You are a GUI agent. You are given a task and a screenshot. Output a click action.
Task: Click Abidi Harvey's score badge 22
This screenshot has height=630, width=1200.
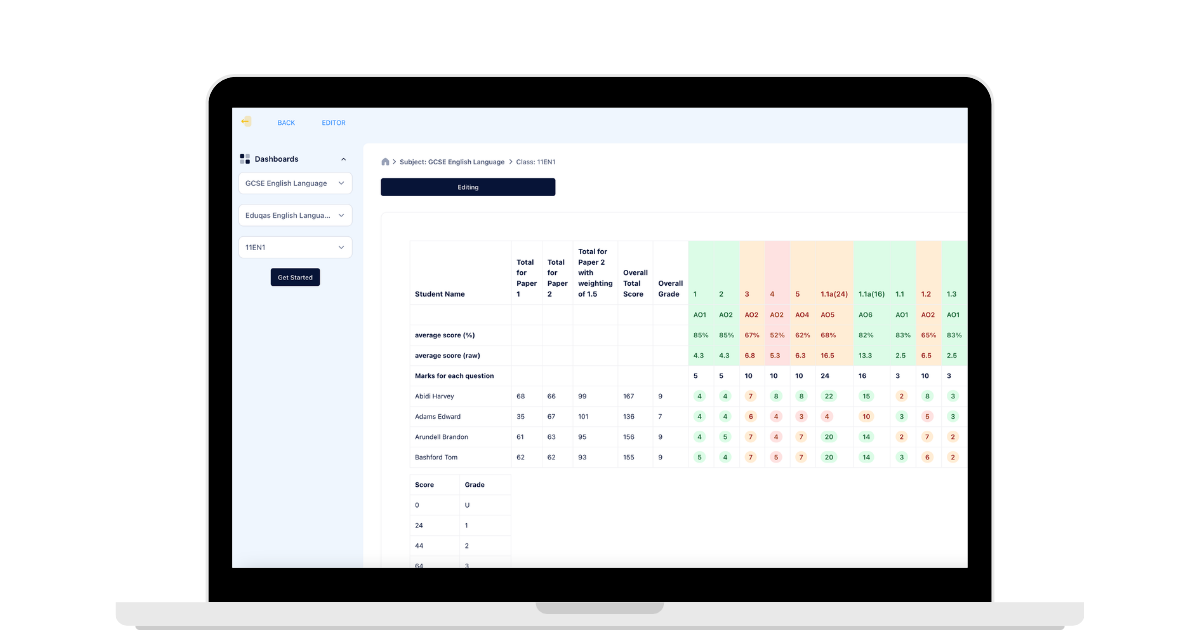[827, 396]
